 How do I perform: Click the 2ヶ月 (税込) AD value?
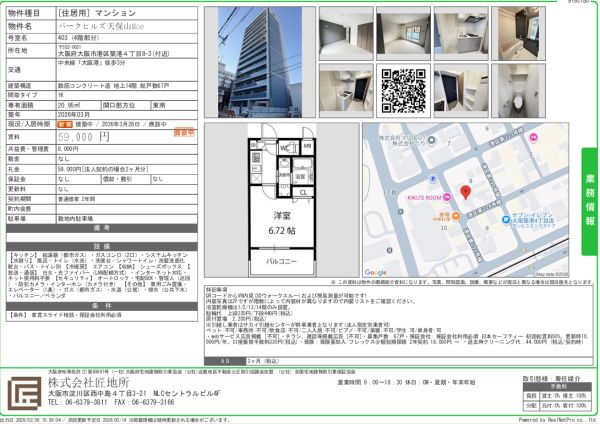pyautogui.click(x=263, y=361)
